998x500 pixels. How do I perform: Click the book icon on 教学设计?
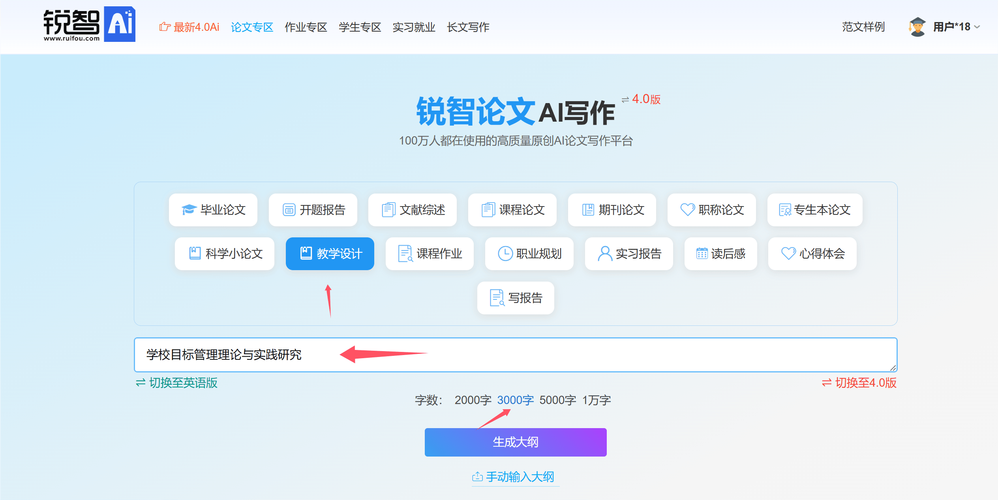[306, 253]
